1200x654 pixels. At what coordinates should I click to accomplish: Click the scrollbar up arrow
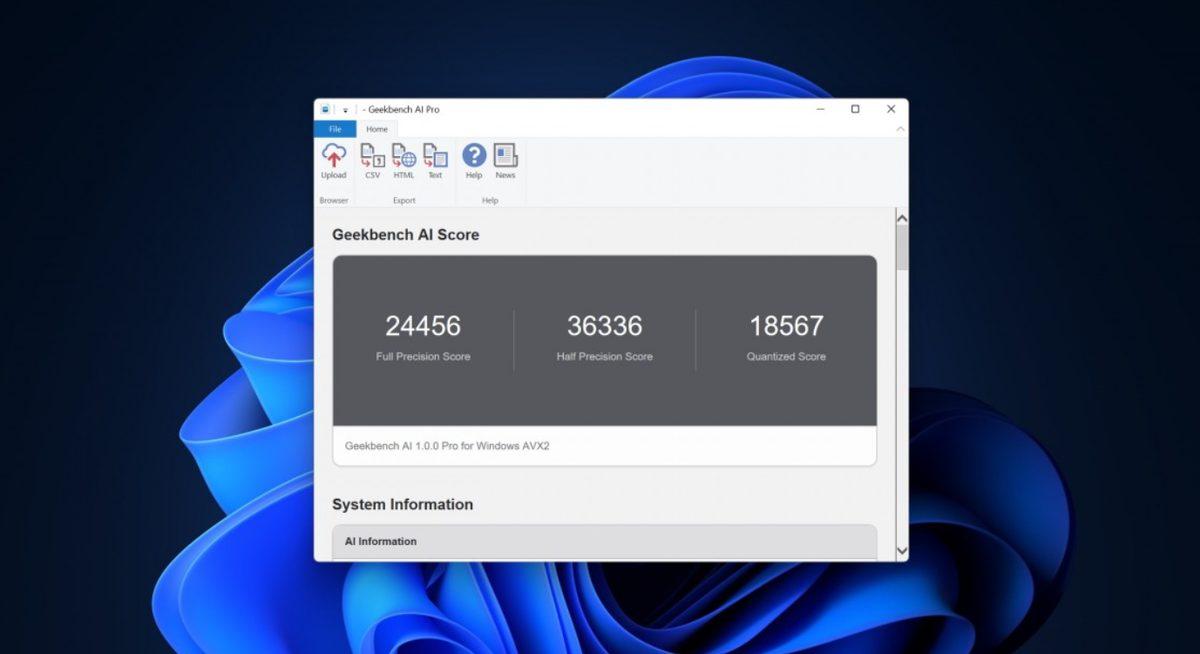pos(901,217)
